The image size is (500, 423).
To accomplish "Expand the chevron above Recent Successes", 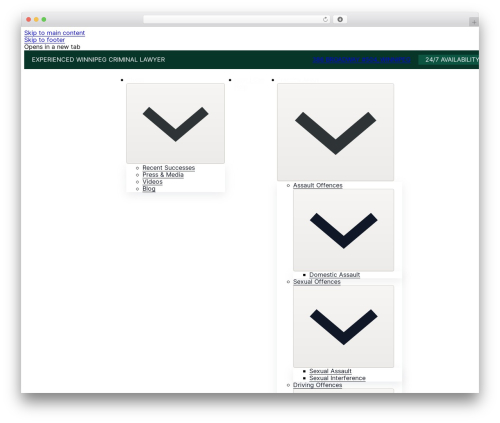I will pyautogui.click(x=175, y=123).
